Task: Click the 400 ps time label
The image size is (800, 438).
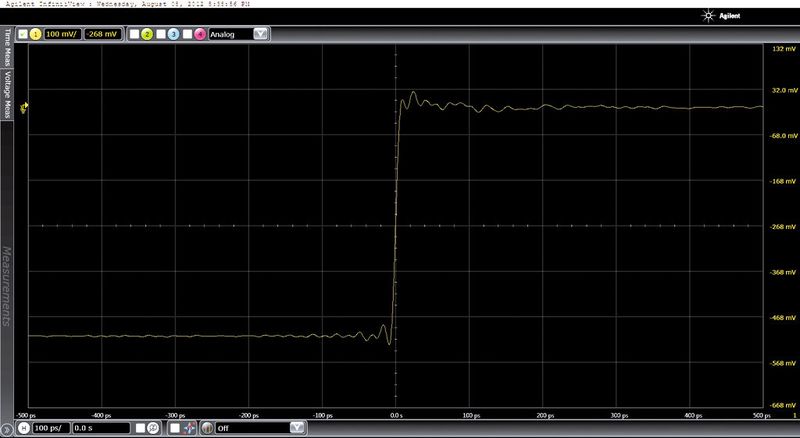Action: tap(692, 416)
